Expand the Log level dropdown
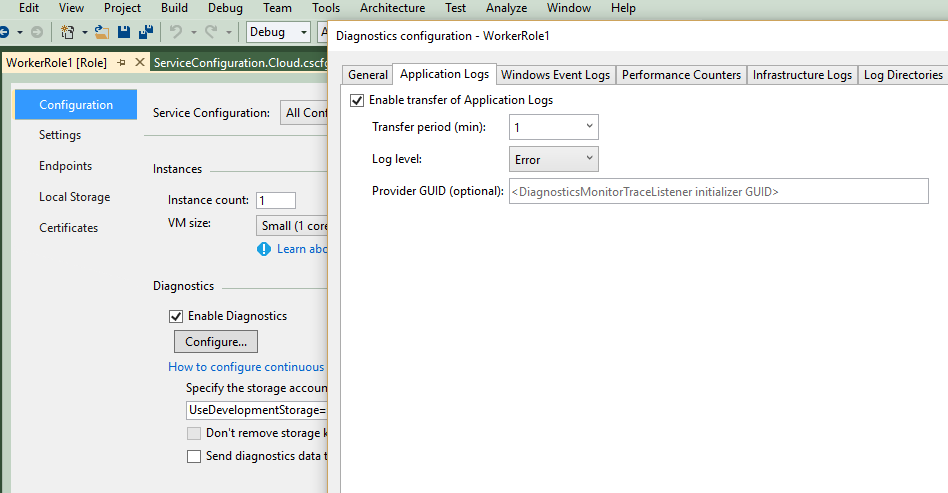Screen dimensions: 948x493 [x=554, y=159]
